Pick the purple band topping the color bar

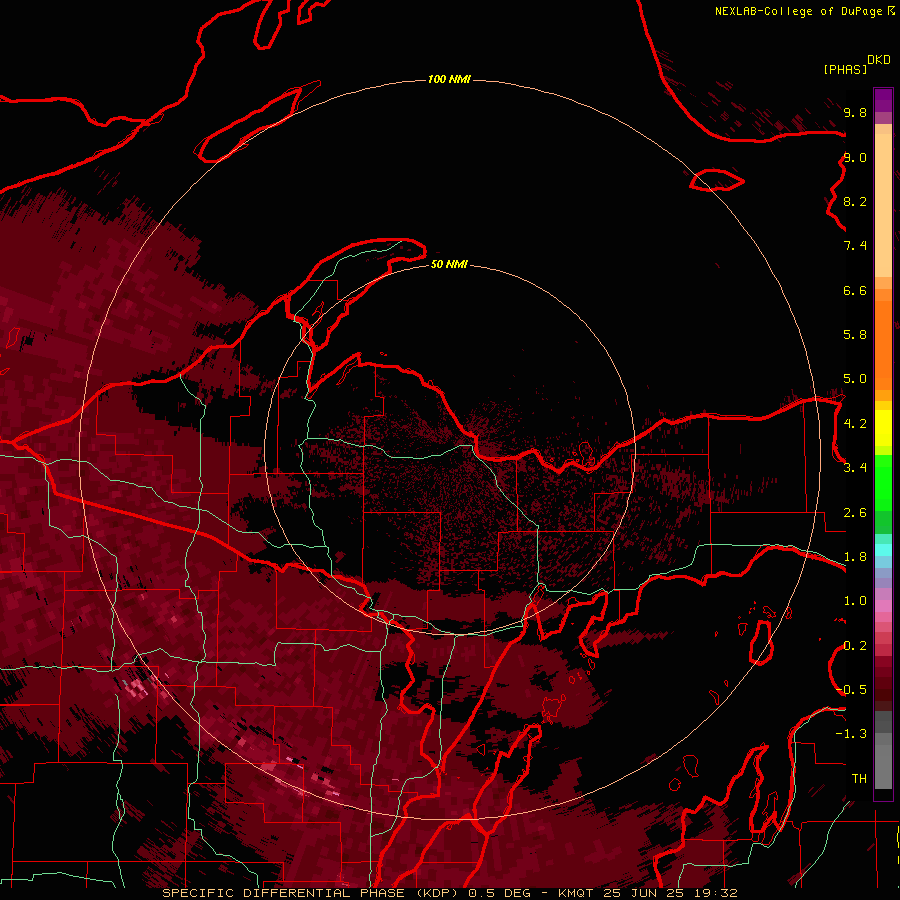tap(883, 100)
